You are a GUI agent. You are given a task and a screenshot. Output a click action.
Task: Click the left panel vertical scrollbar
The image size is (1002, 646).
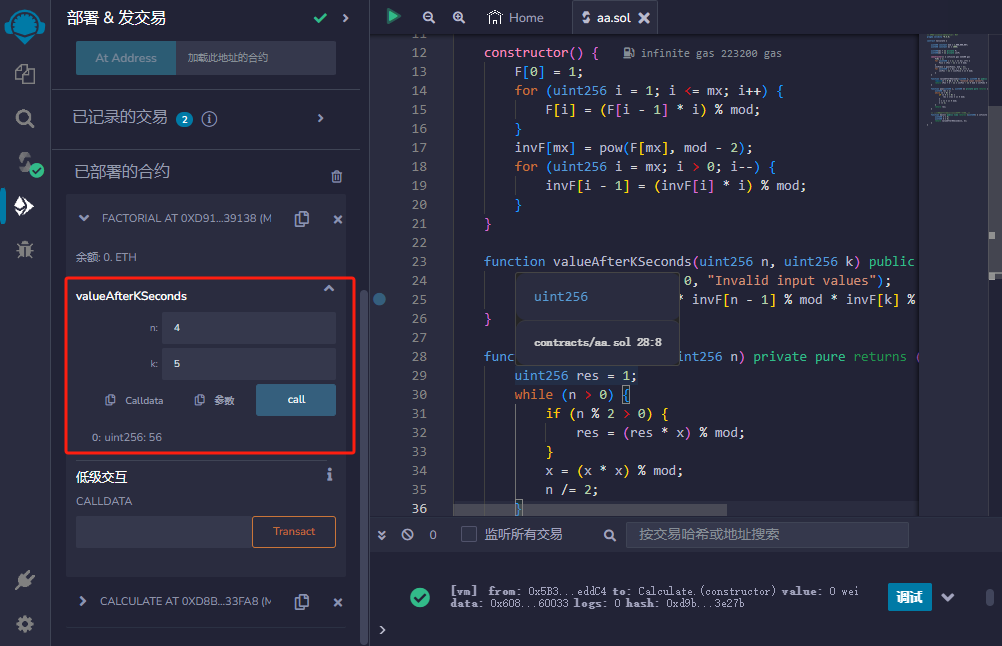(x=364, y=466)
